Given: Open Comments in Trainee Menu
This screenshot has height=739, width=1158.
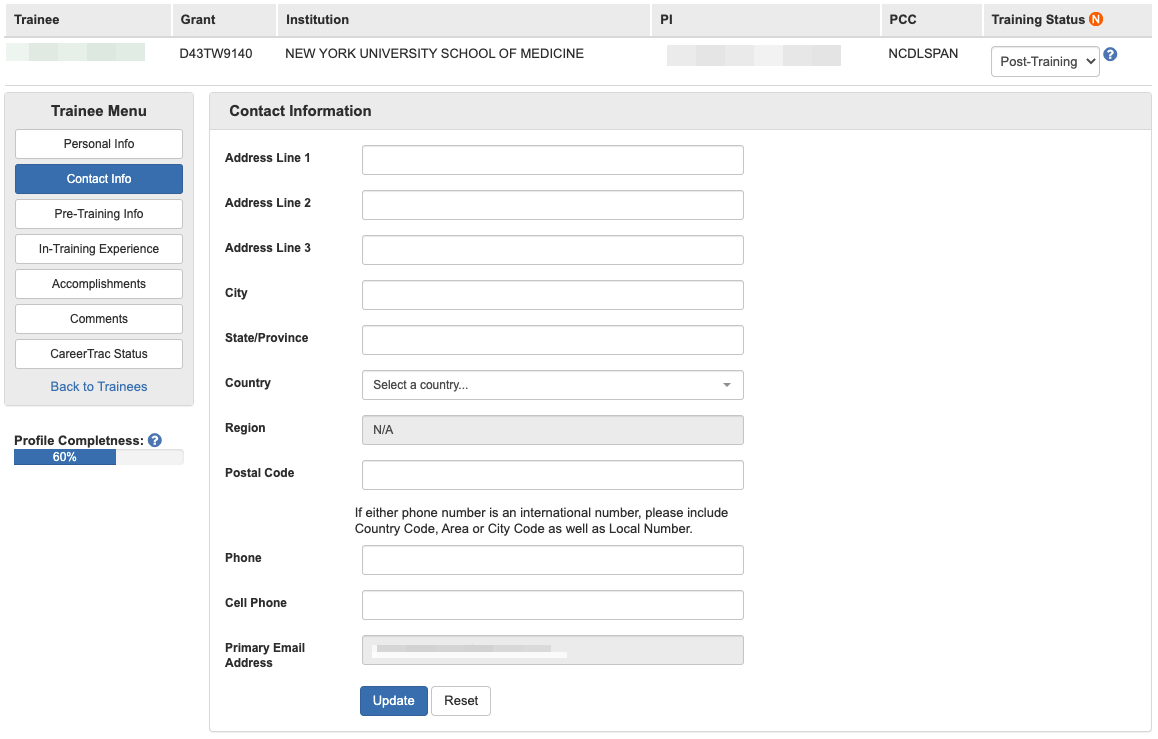Looking at the screenshot, I should coord(99,319).
